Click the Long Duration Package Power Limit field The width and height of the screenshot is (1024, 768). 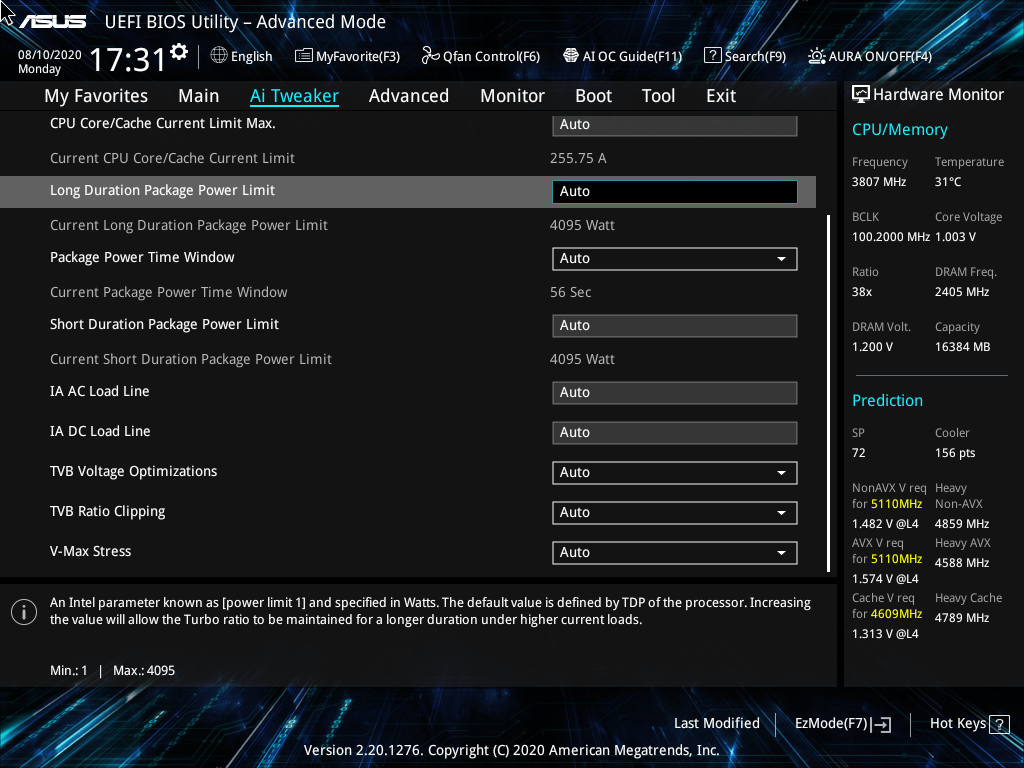675,191
